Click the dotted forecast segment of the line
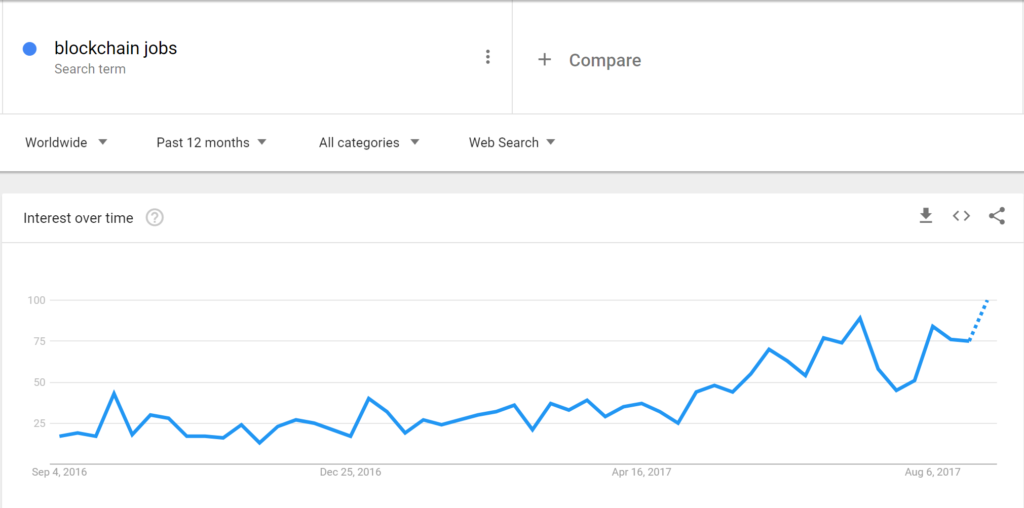This screenshot has height=508, width=1024. [x=978, y=320]
